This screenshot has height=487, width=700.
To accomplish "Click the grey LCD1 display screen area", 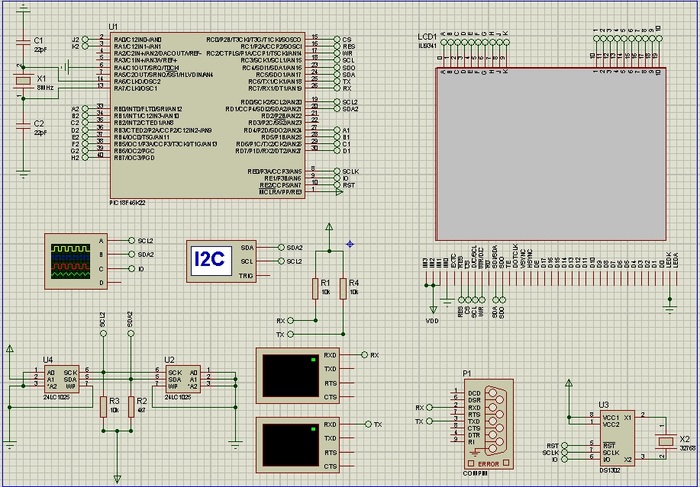I will pos(548,155).
